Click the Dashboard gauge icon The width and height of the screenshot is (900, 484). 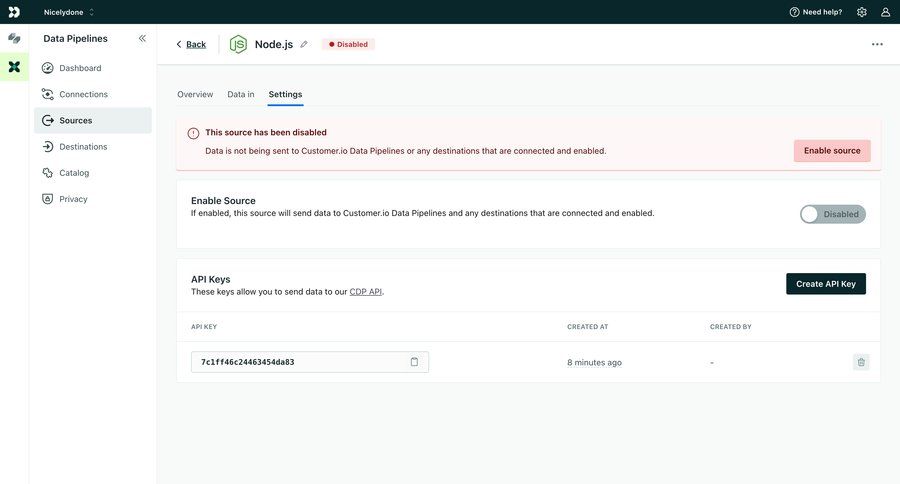pyautogui.click(x=48, y=68)
